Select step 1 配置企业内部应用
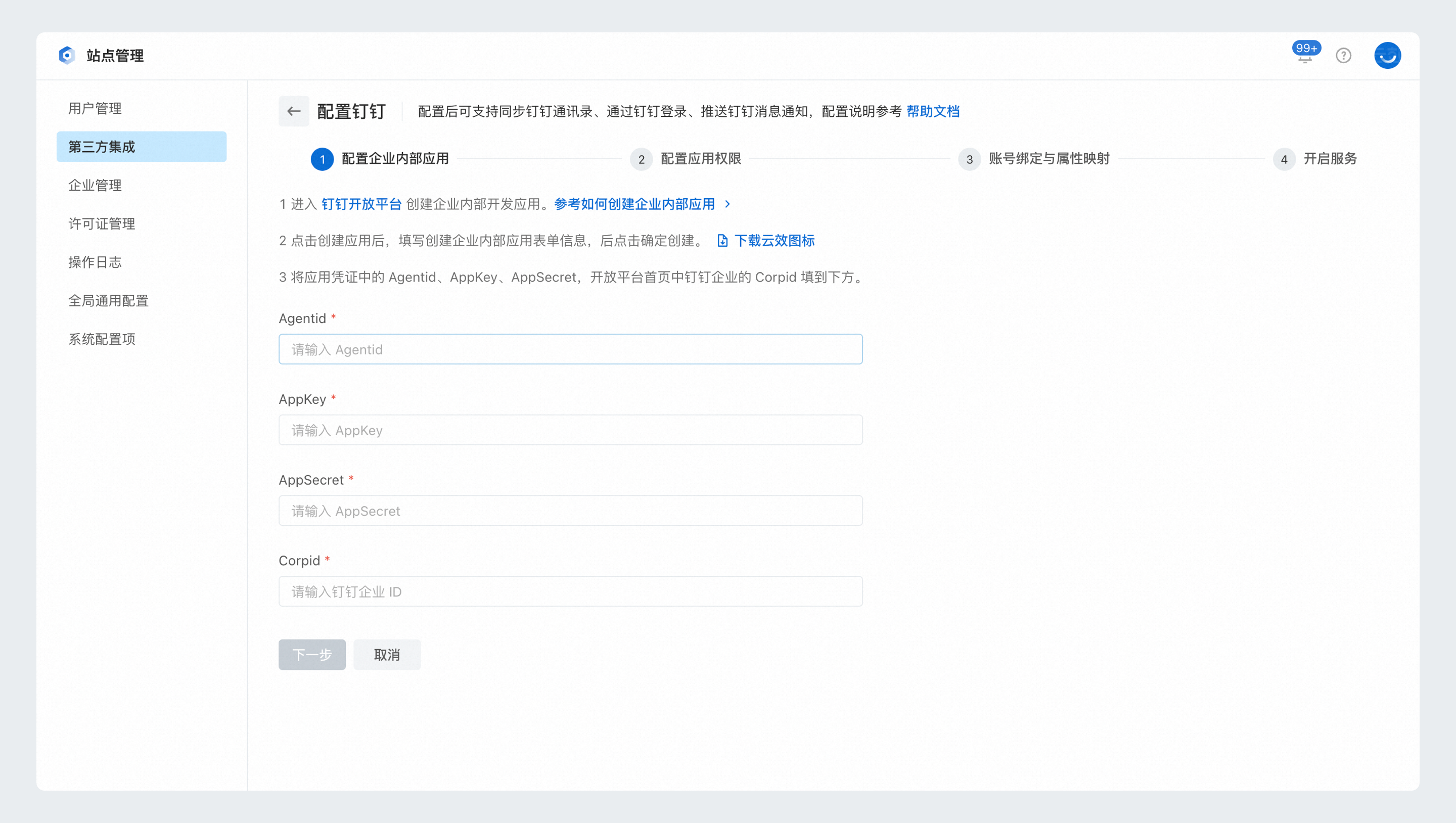This screenshot has height=823, width=1456. pyautogui.click(x=380, y=159)
